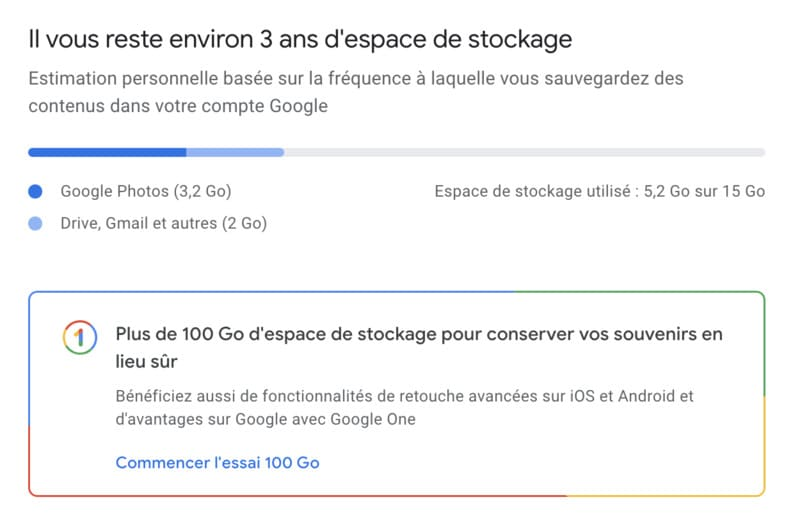
Task: Open the "Commencer l'essai 100 Go" link
Action: pyautogui.click(x=217, y=462)
